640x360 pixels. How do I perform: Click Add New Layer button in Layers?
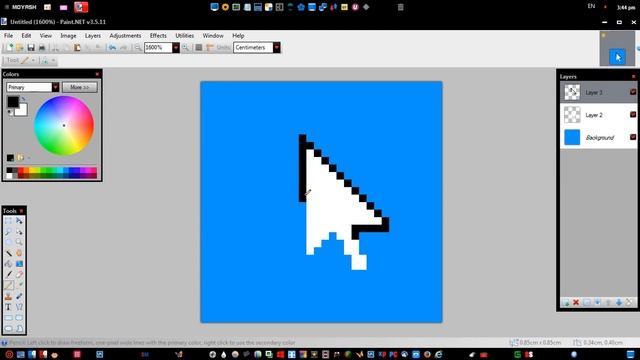click(x=566, y=302)
